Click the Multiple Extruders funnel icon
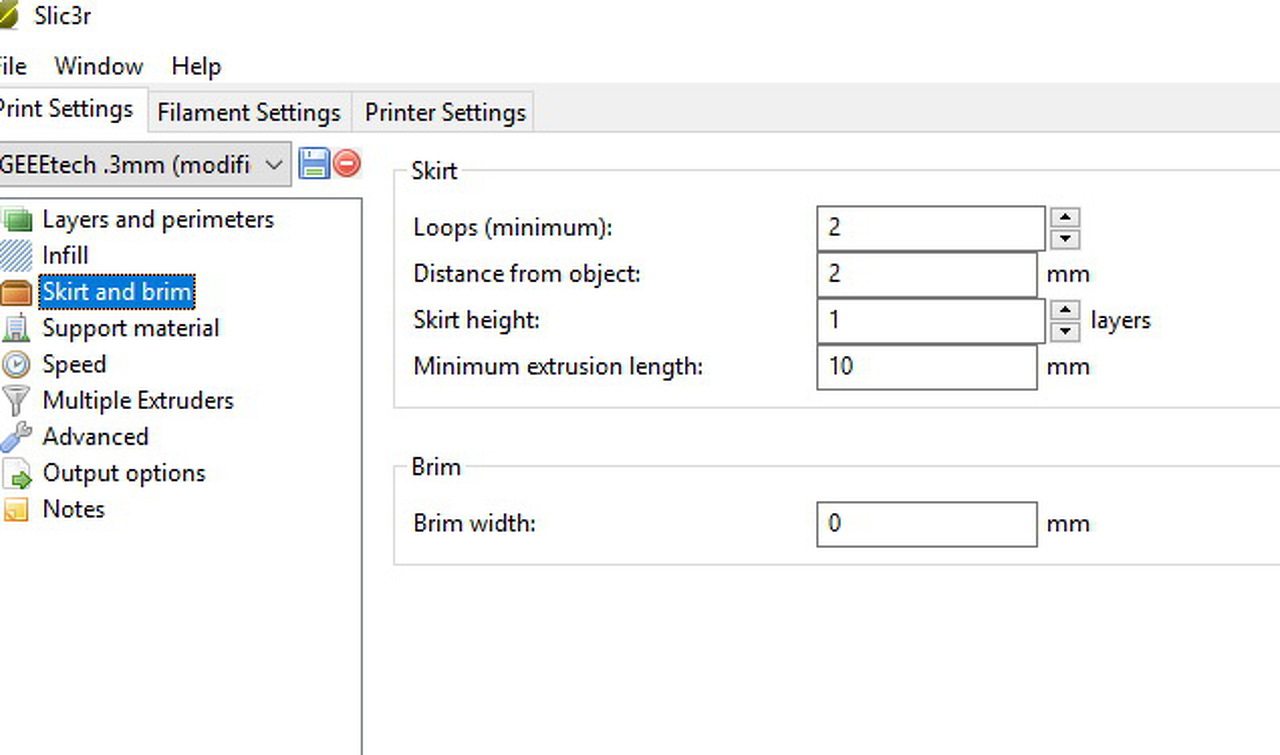 pos(16,401)
